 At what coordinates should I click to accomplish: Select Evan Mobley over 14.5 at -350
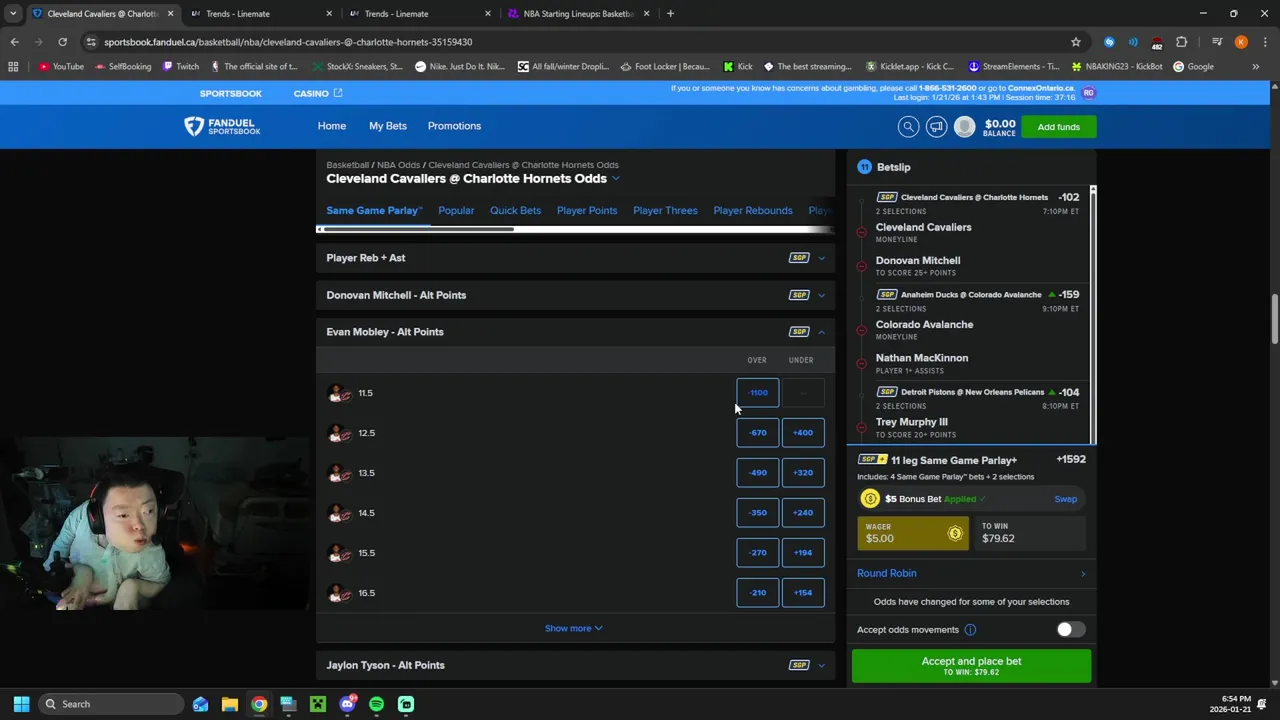point(757,513)
